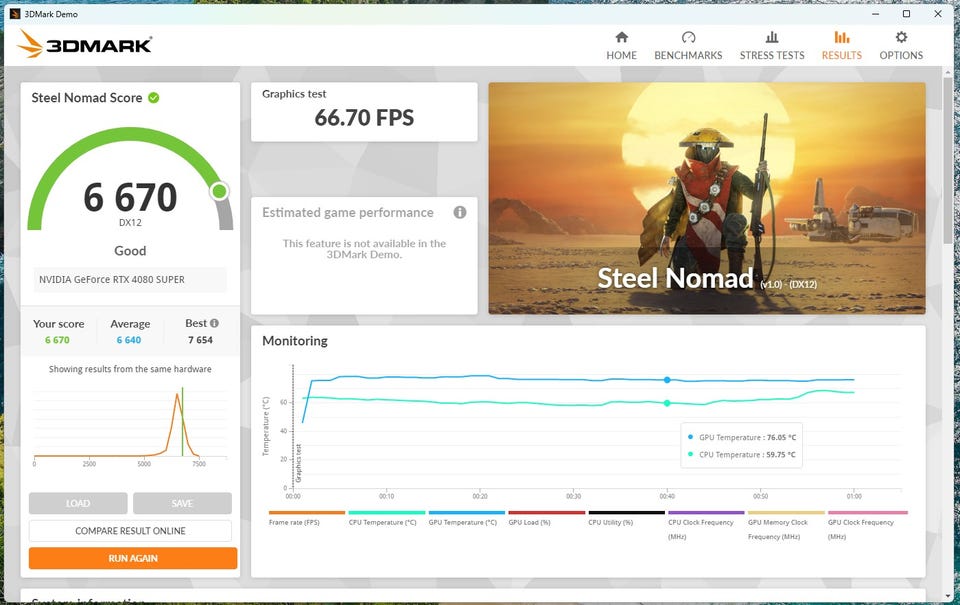The width and height of the screenshot is (960, 605).
Task: Click the 3DMark logo
Action: click(84, 44)
